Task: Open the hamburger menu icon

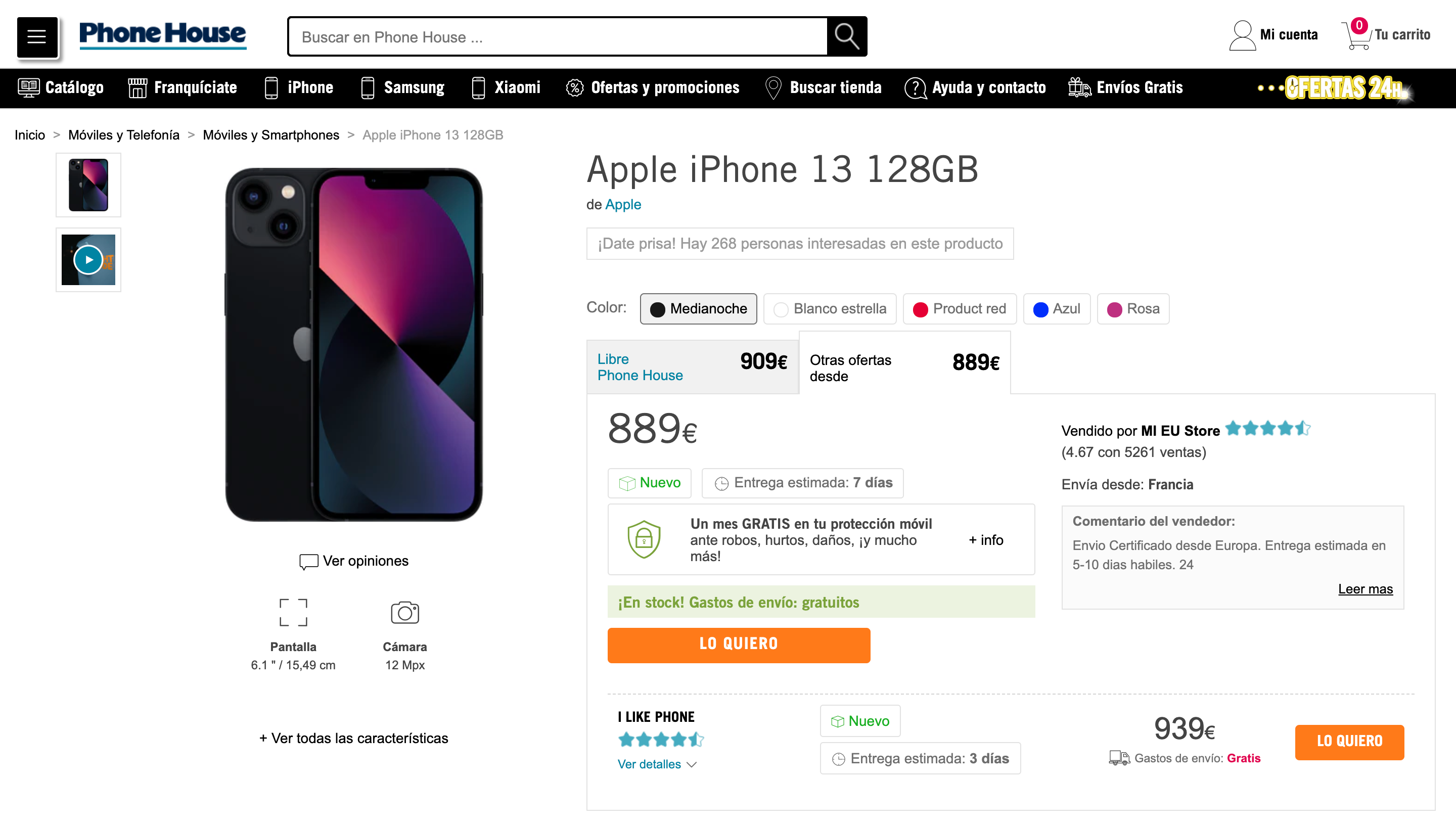Action: [37, 37]
